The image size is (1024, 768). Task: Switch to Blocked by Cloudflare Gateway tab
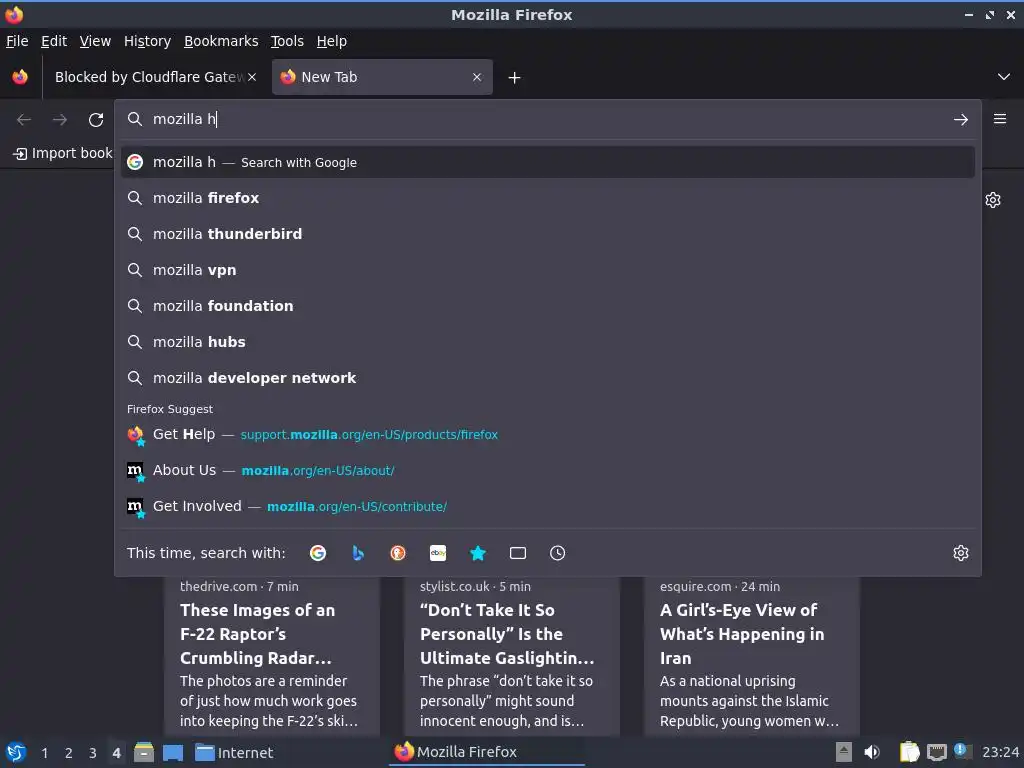click(x=149, y=77)
